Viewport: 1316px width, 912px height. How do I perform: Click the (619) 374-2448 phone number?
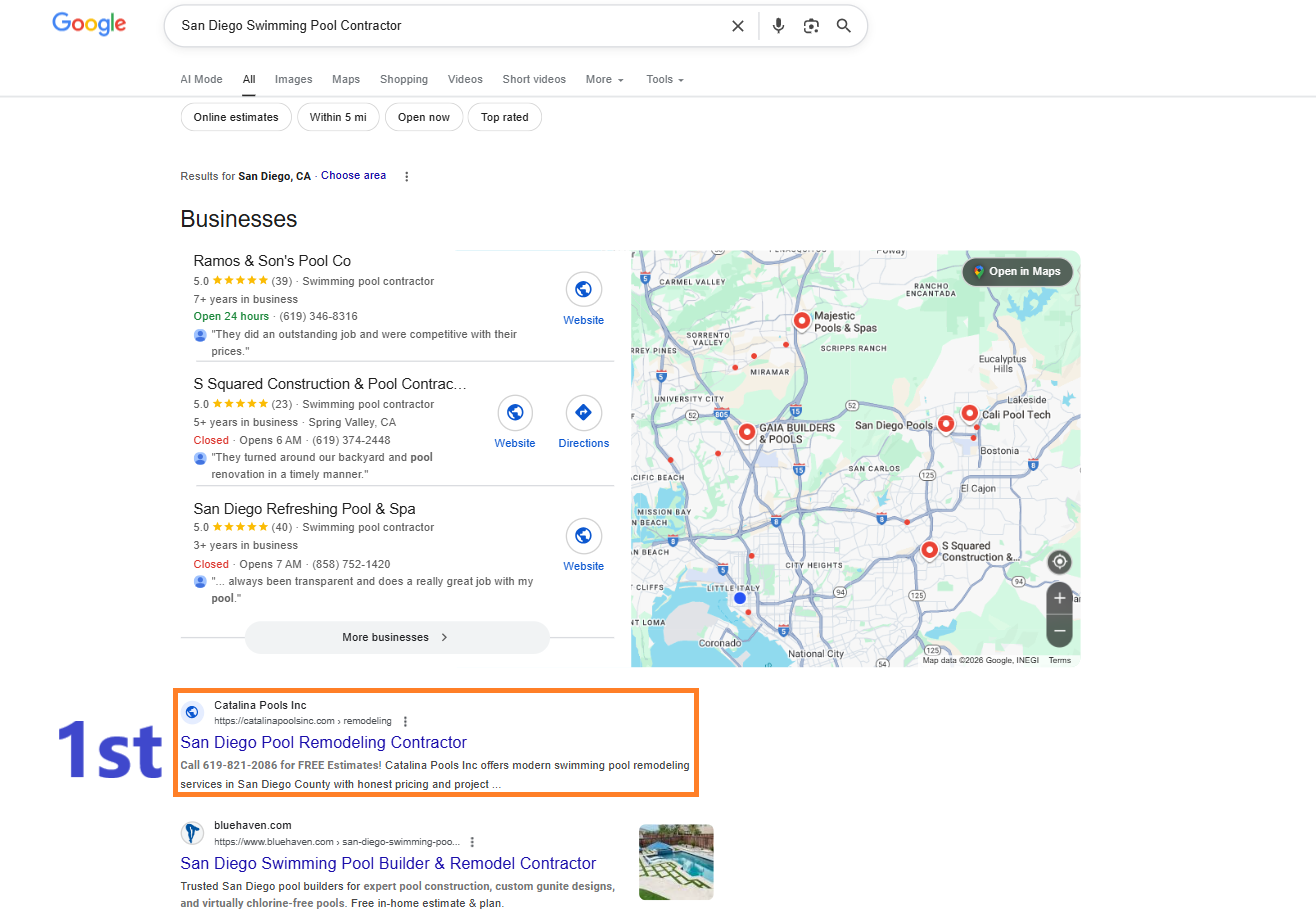click(x=351, y=440)
